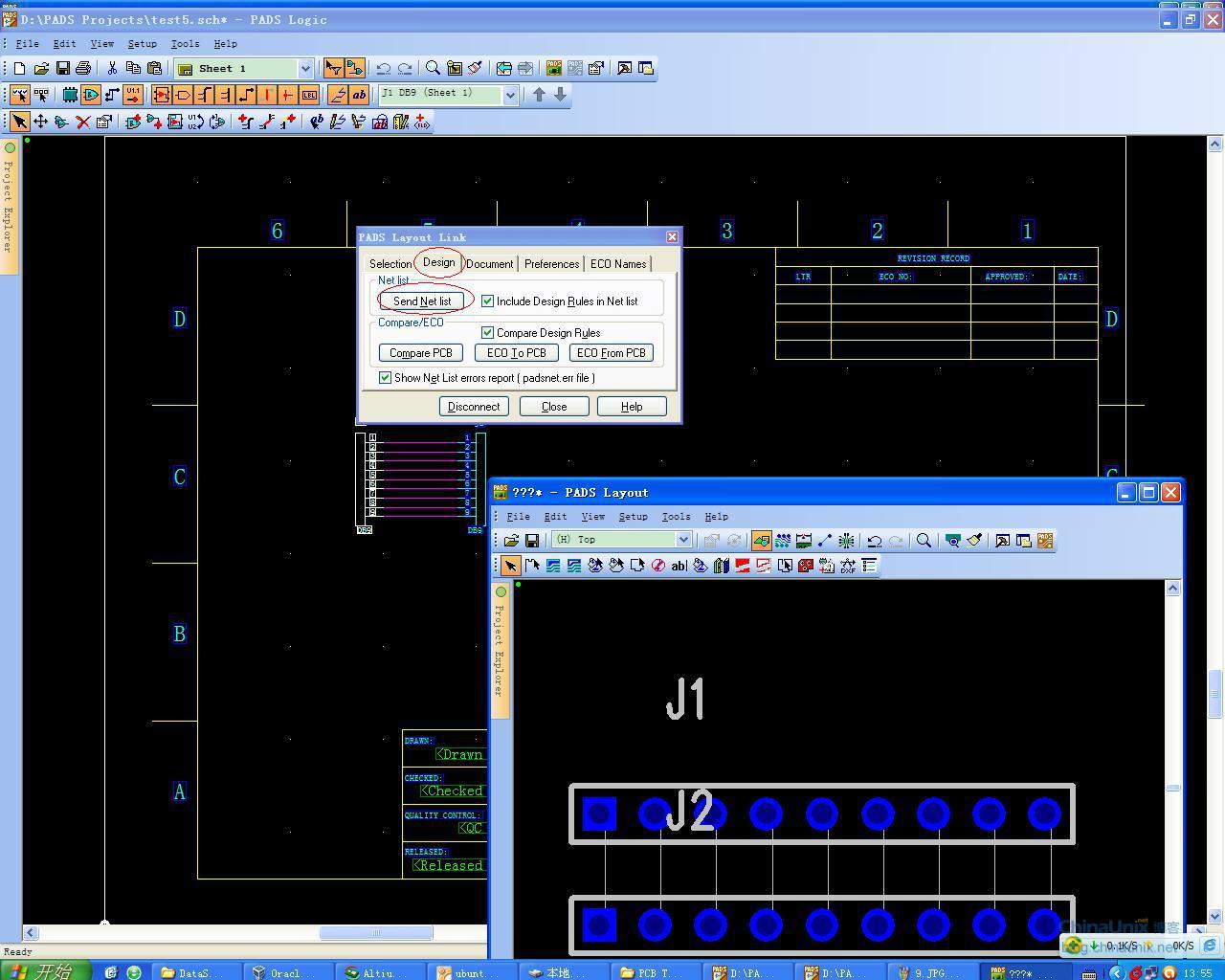Open Add Part tool in Logic toolbar
The width and height of the screenshot is (1225, 980).
coord(133,122)
